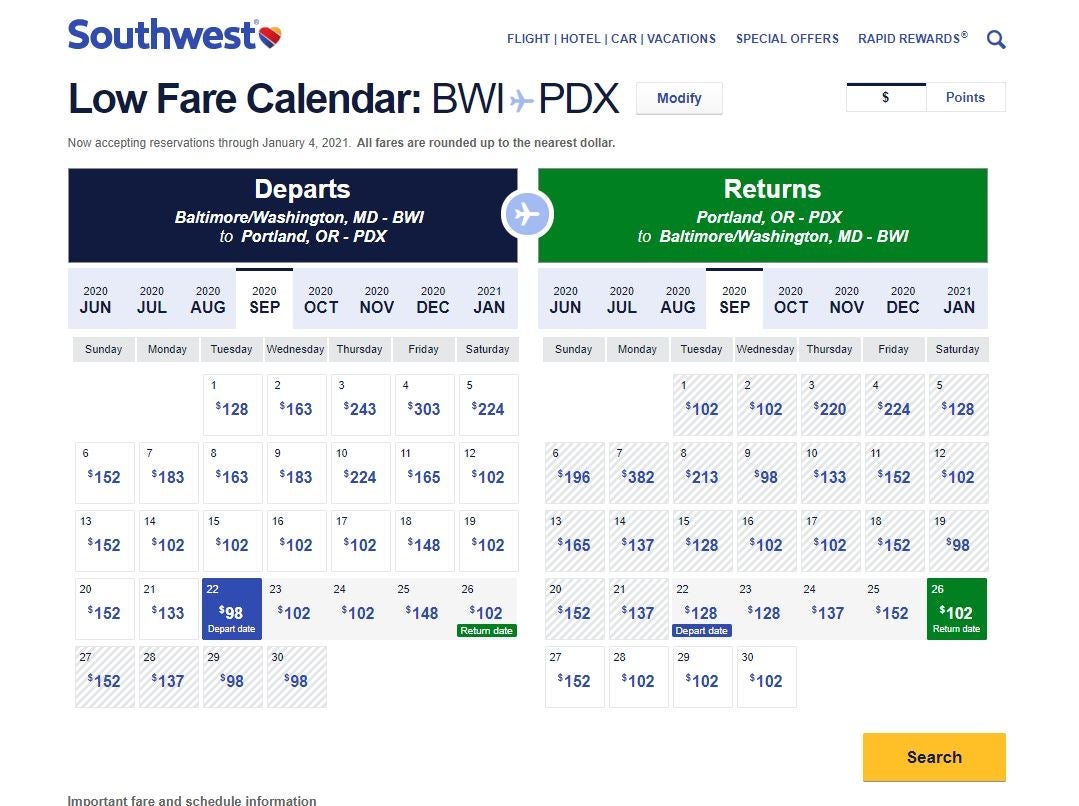
Task: Open Rapid Rewards menu
Action: tap(912, 39)
